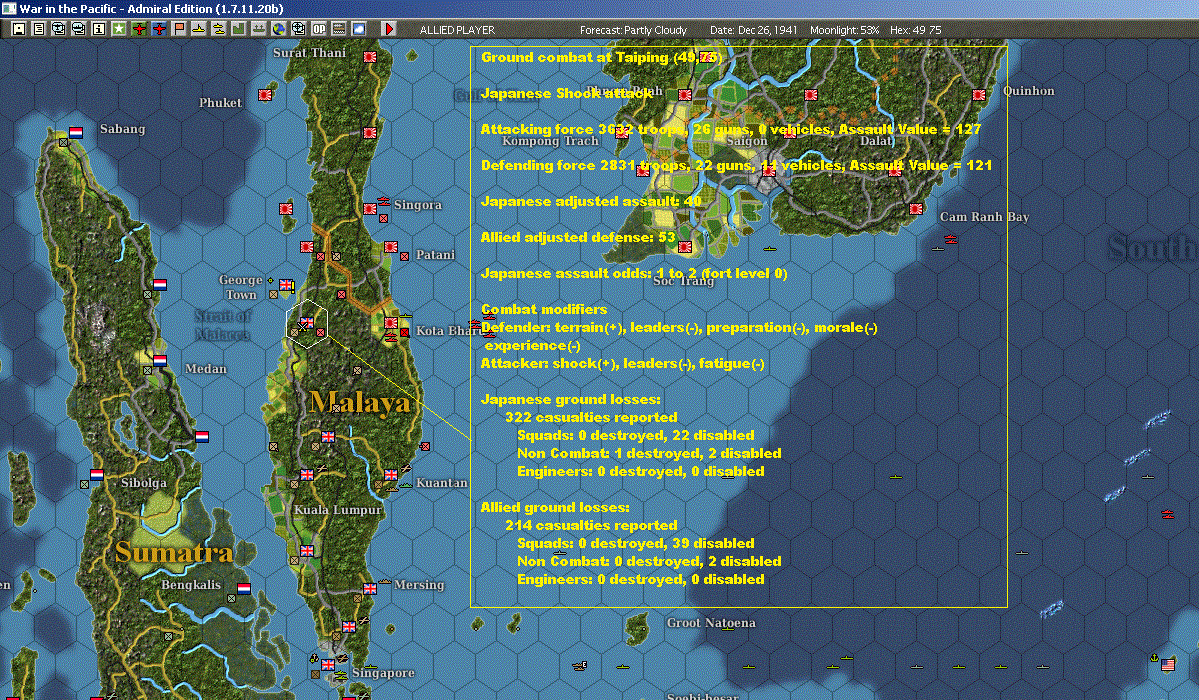Viewport: 1199px width, 700px height.
Task: Click the red end-turn arrow icon
Action: (388, 29)
